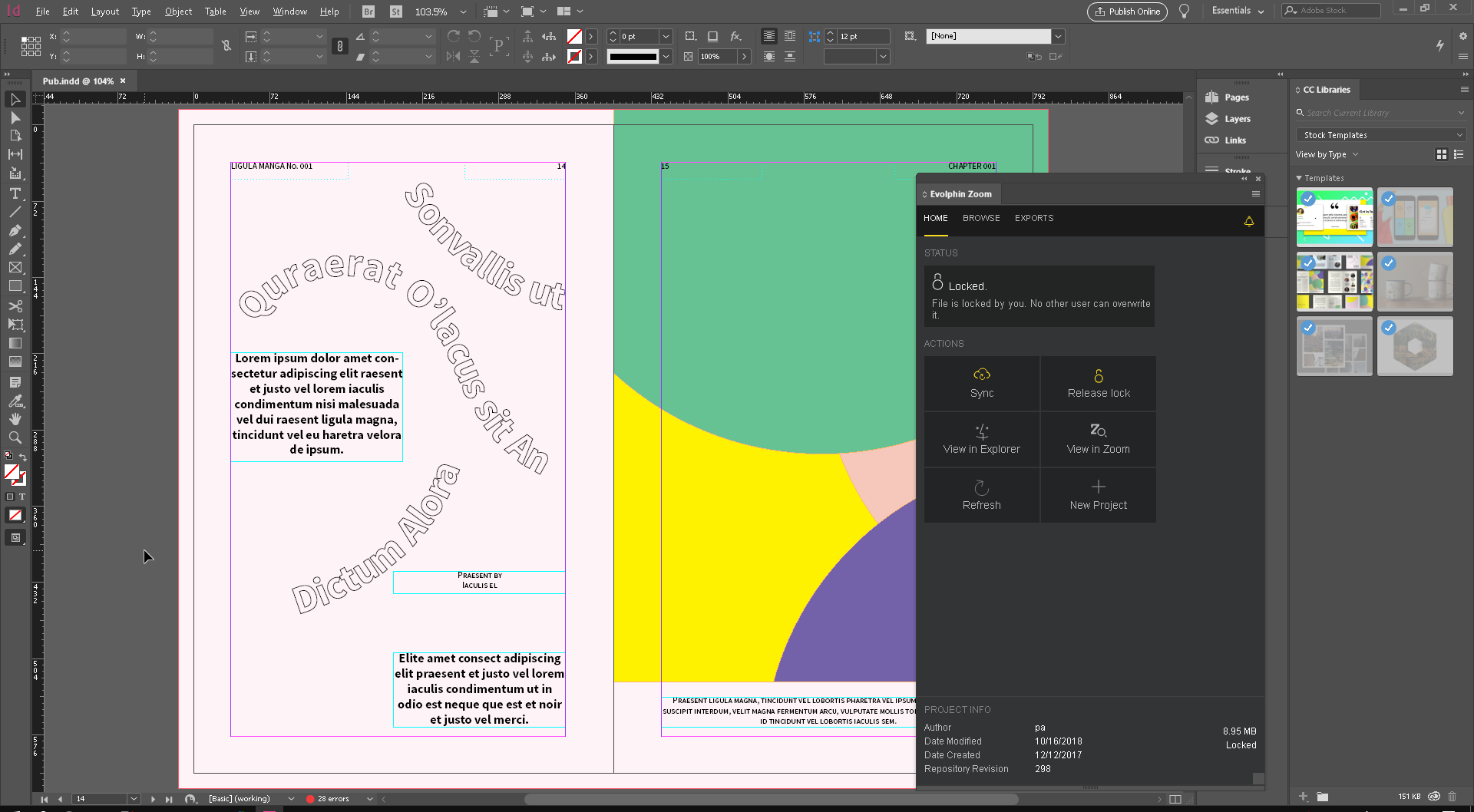Viewport: 1474px width, 812px height.
Task: Select the Page tool
Action: (x=15, y=136)
